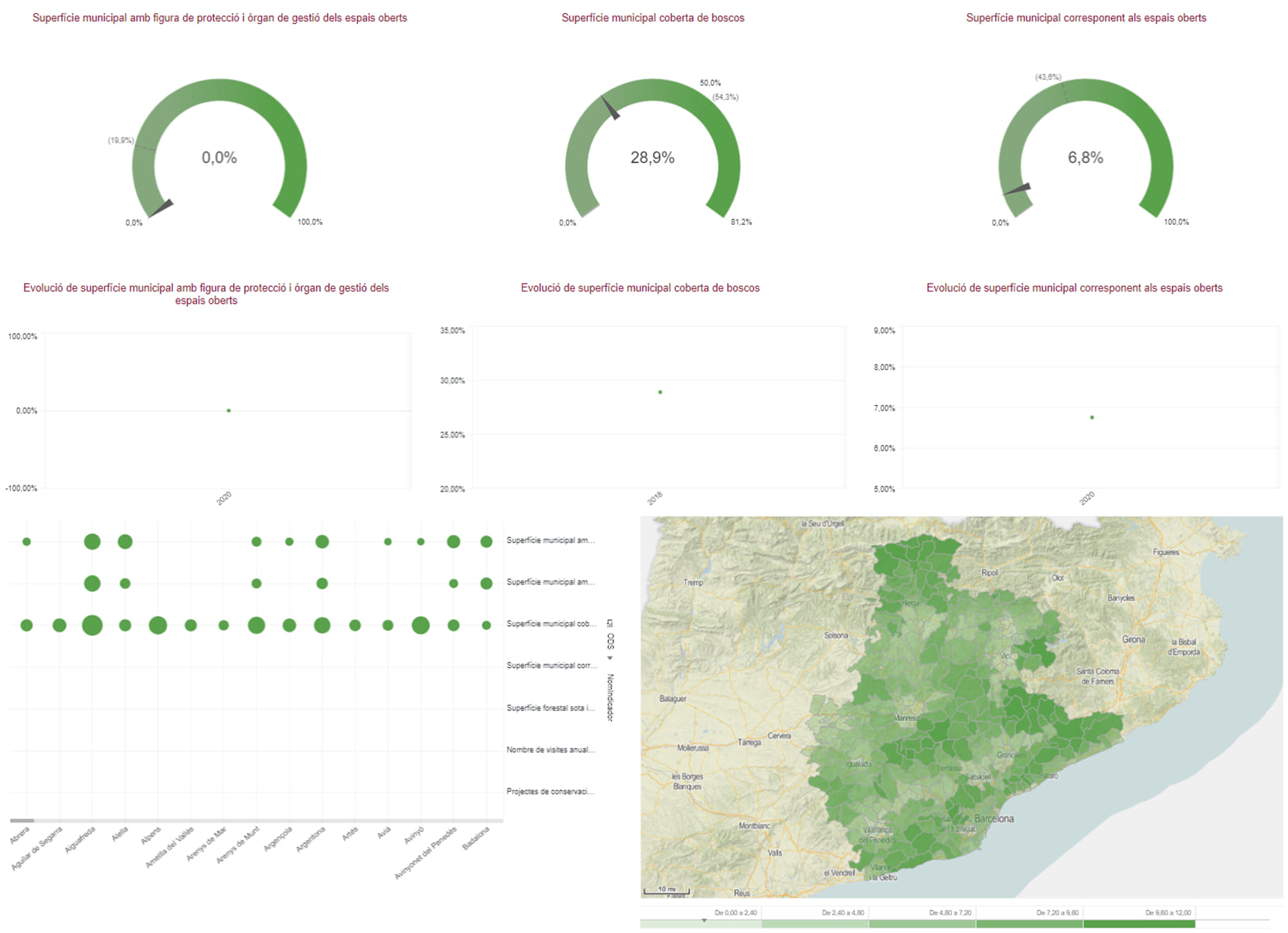Click the 6,8% open spaces gauge value

[x=1086, y=158]
